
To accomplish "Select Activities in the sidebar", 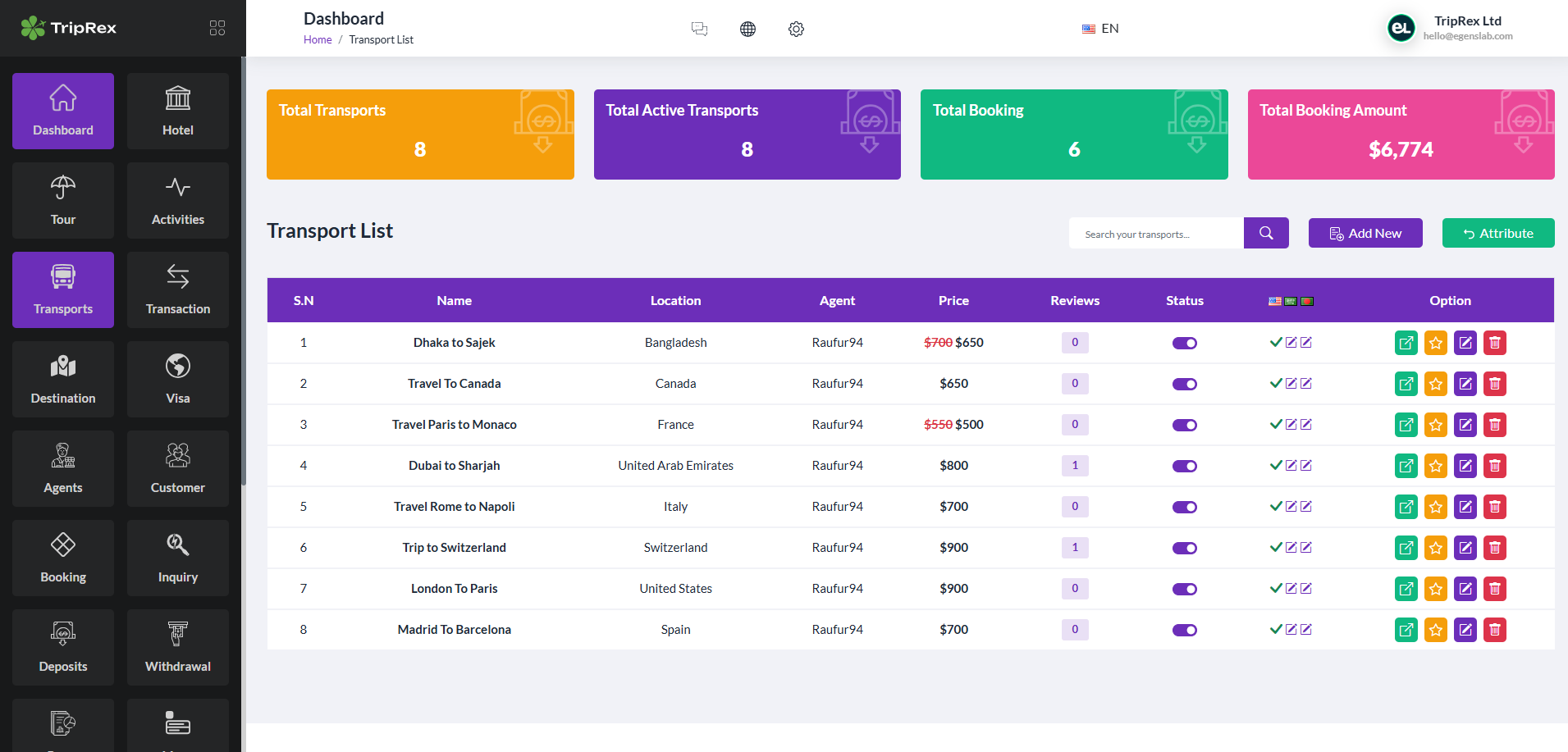I will click(x=178, y=200).
